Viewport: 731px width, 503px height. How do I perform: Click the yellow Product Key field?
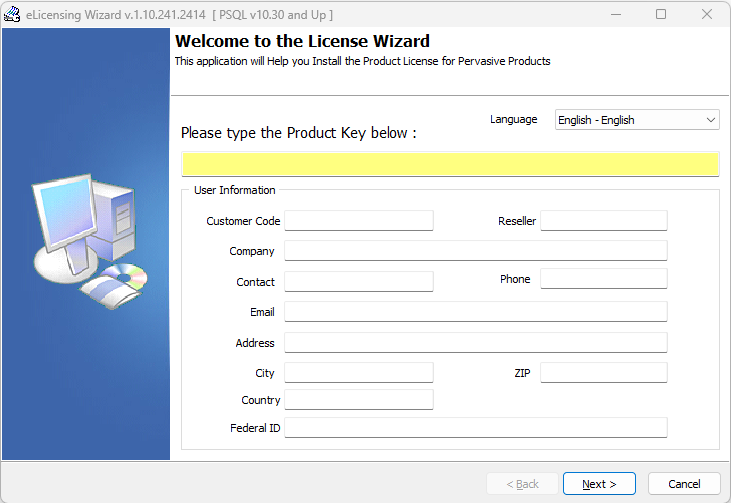coord(450,164)
